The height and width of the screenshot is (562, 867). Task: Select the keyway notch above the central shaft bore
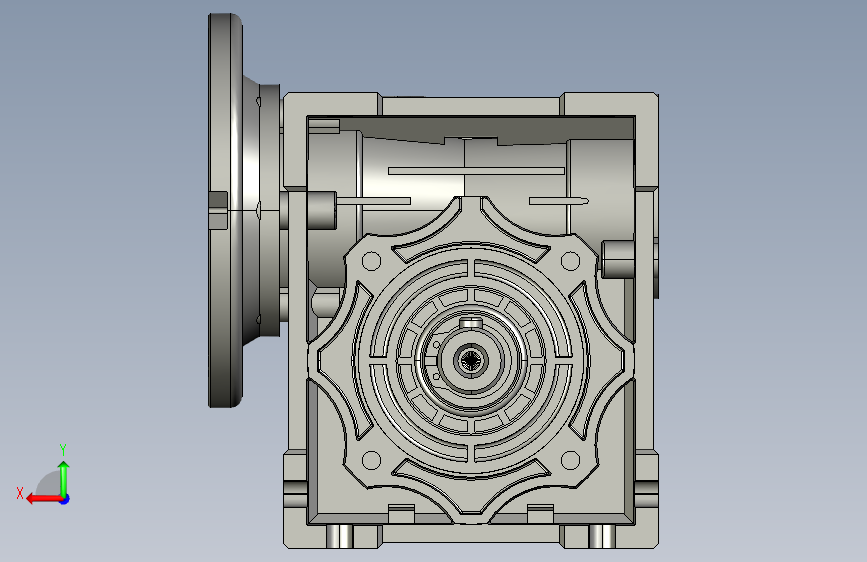tap(471, 323)
